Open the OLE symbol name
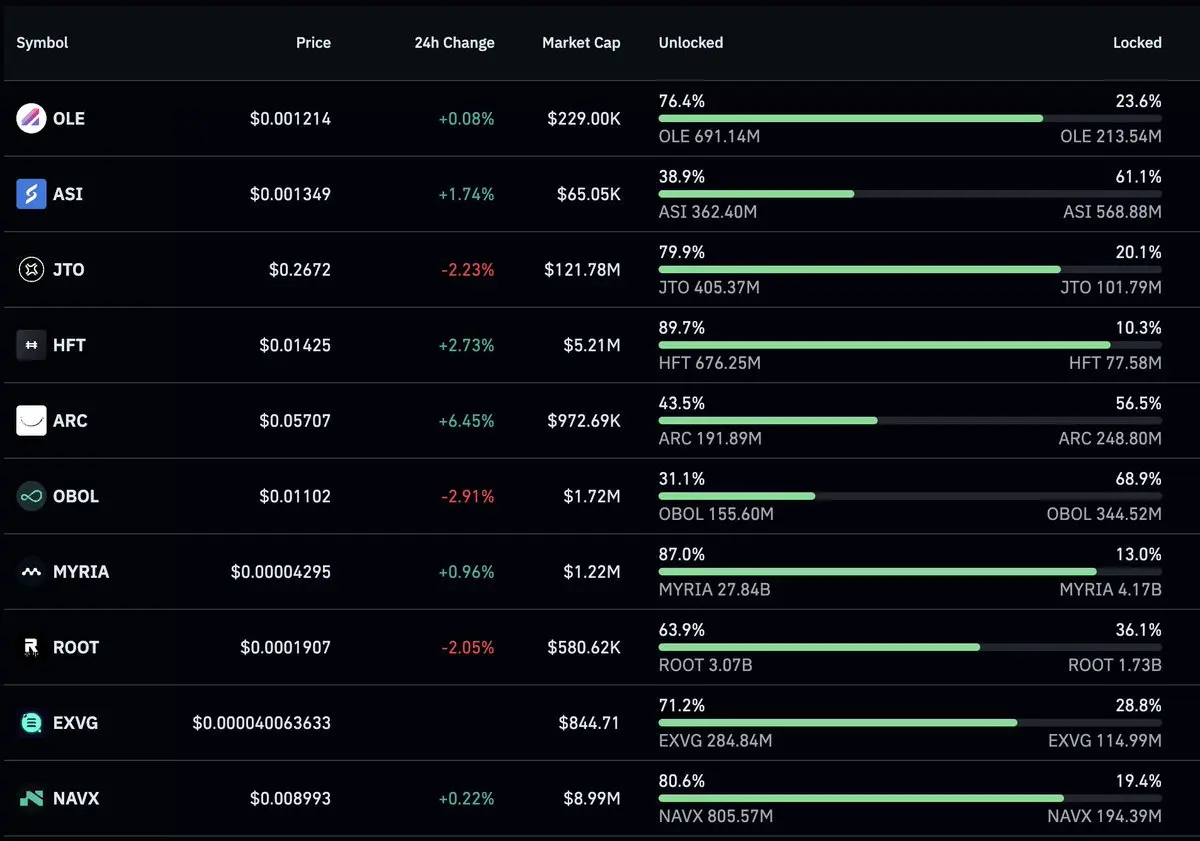 pyautogui.click(x=69, y=118)
